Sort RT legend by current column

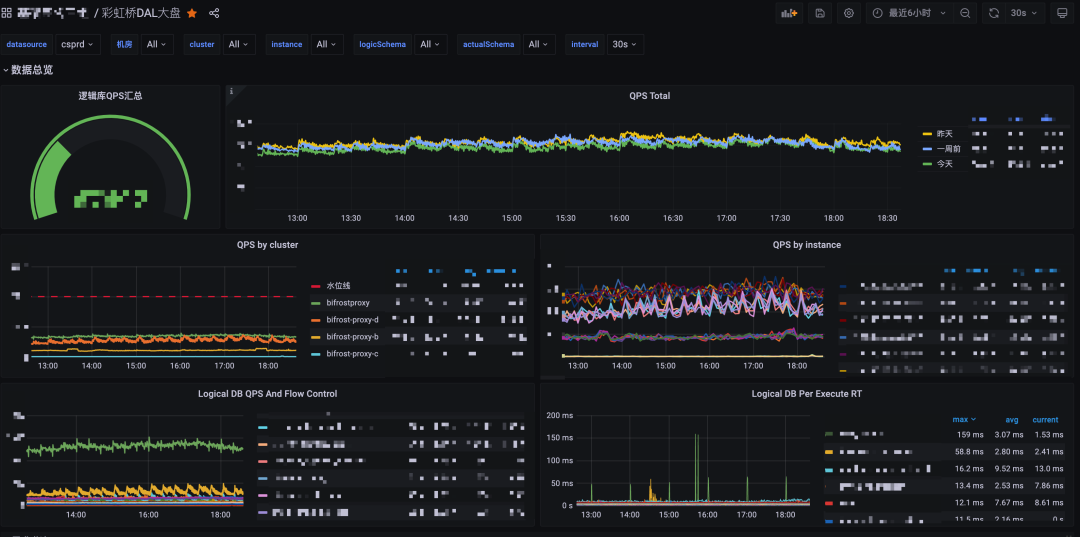point(1045,419)
